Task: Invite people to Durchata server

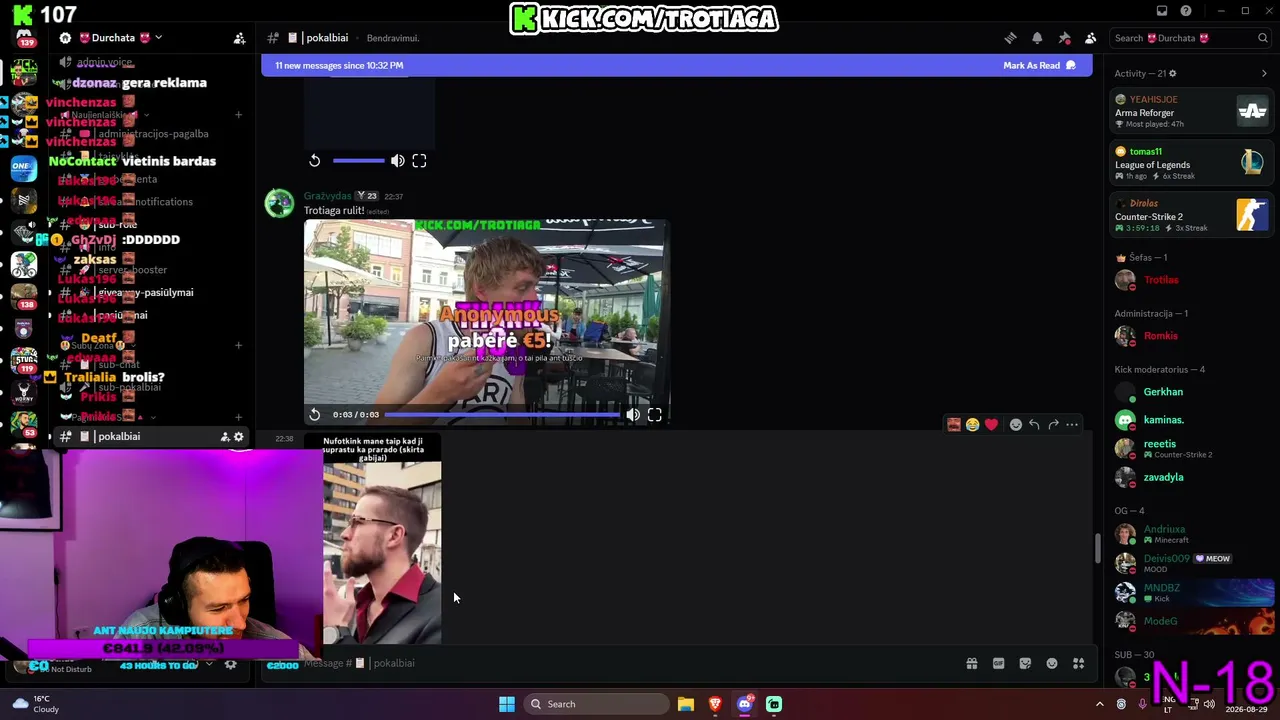Action: pyautogui.click(x=239, y=38)
